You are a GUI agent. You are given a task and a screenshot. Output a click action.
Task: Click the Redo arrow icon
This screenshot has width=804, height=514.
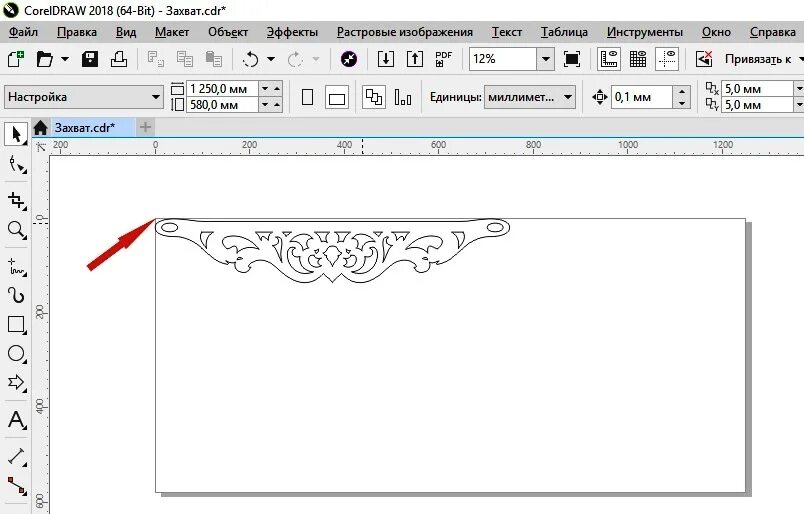pos(295,59)
